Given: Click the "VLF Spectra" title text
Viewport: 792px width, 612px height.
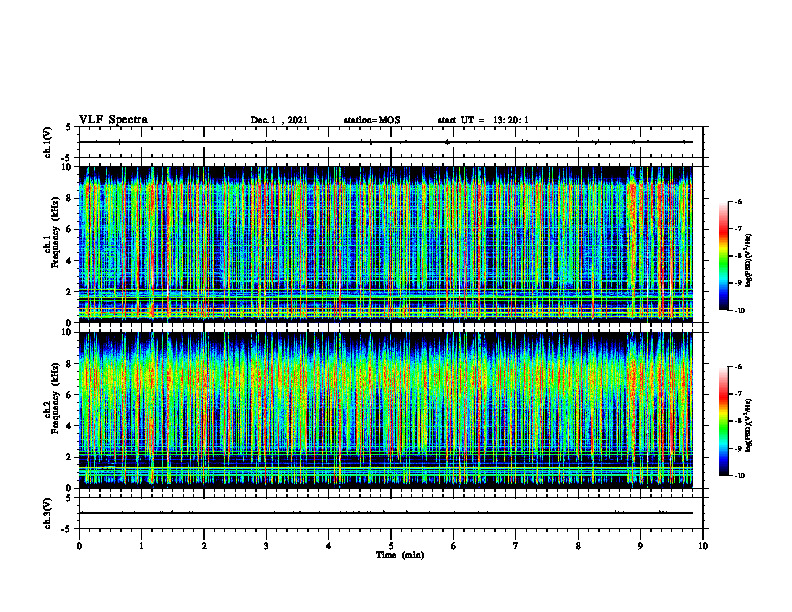Looking at the screenshot, I should 113,120.
